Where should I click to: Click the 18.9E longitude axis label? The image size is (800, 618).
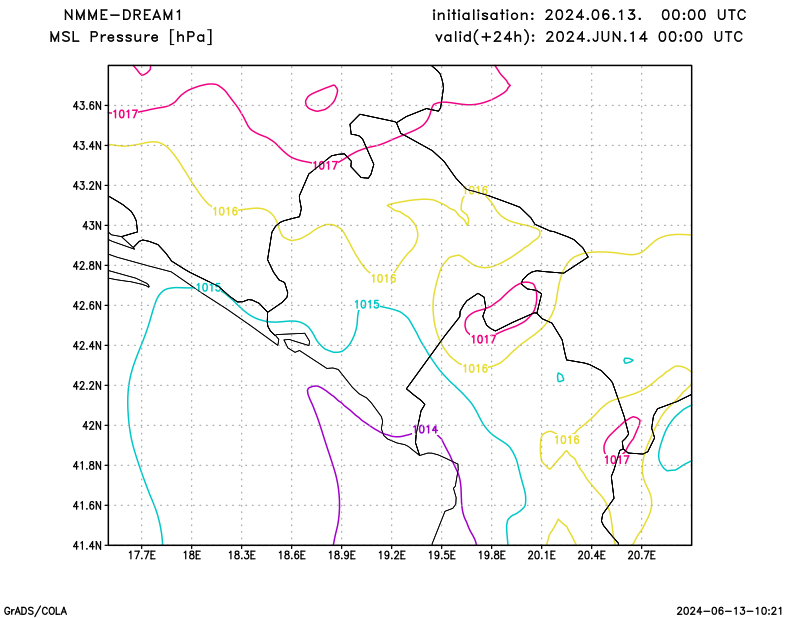(x=341, y=555)
